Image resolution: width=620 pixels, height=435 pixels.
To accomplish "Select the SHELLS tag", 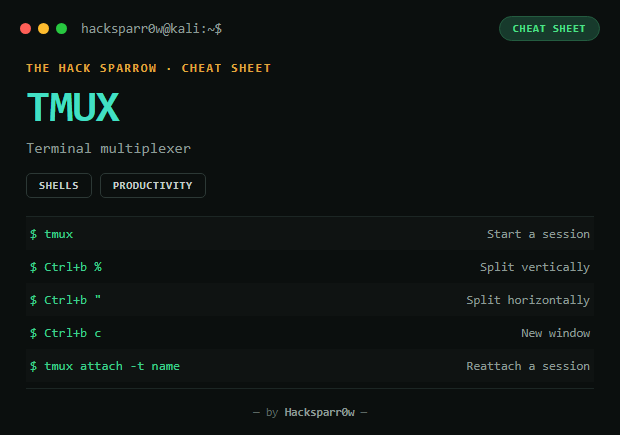I will 59,185.
